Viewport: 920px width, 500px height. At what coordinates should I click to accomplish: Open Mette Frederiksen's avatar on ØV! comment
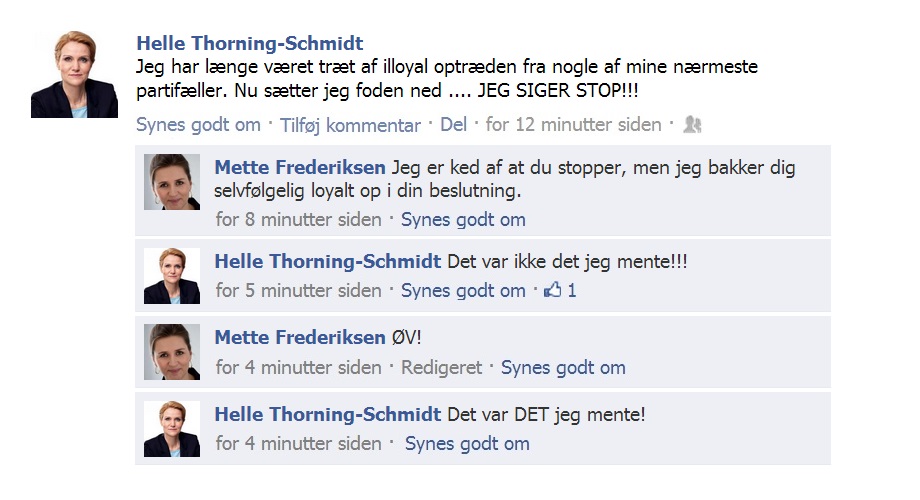tap(172, 352)
